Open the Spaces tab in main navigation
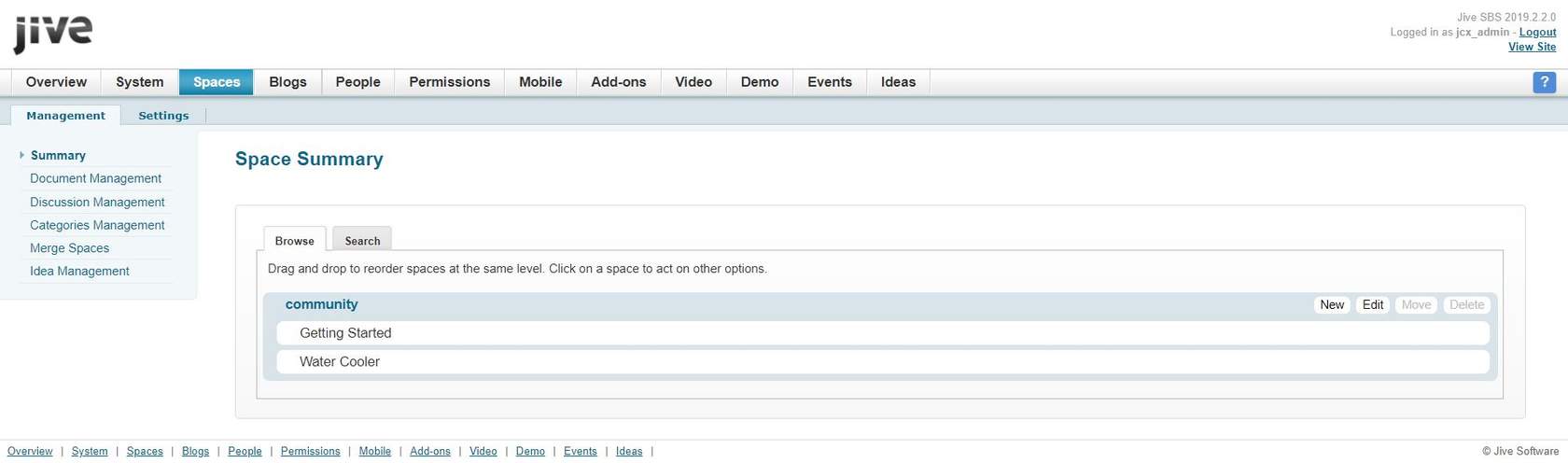The image size is (1568, 463). coord(217,82)
